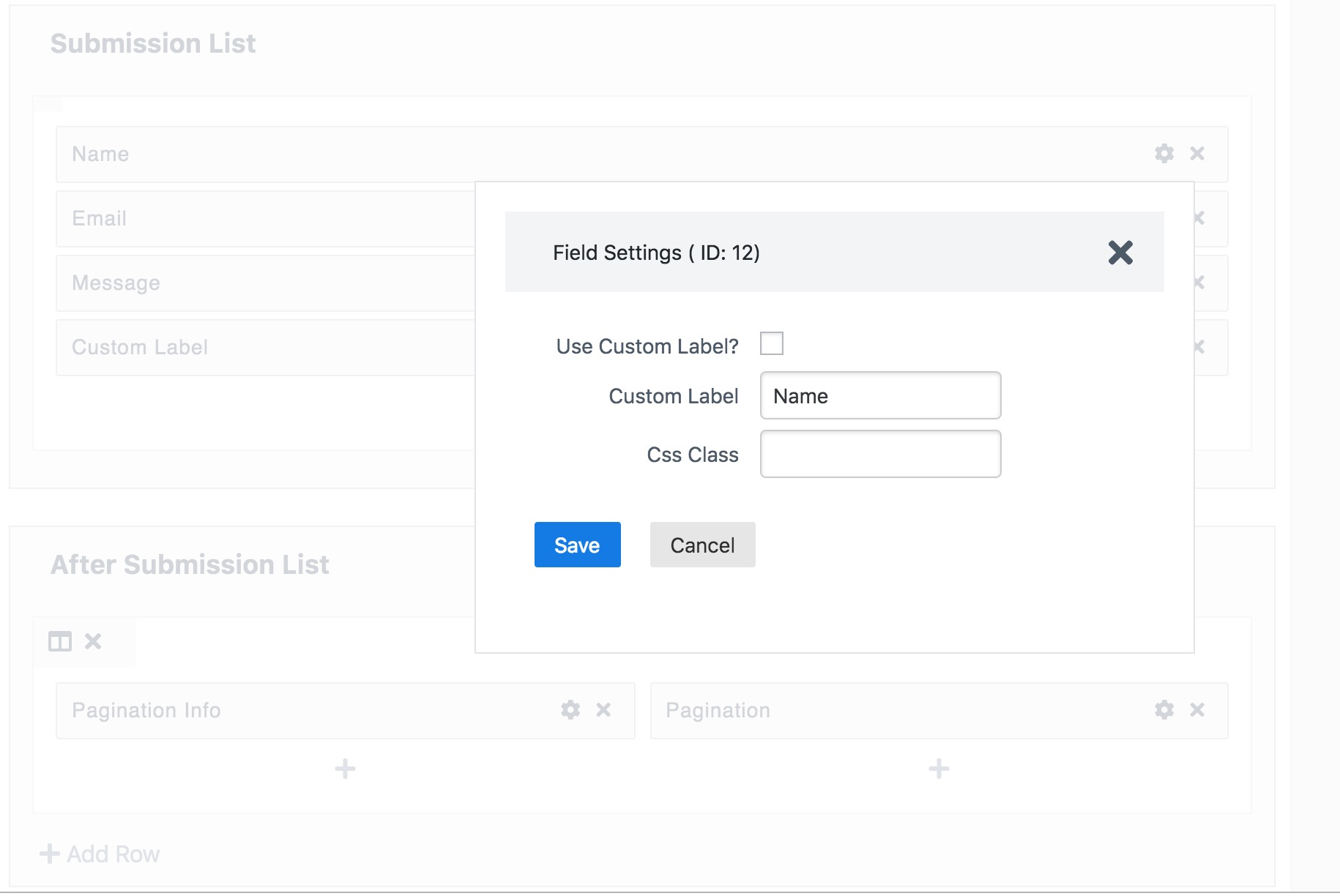This screenshot has height=896, width=1340.
Task: Open settings gear for Pagination Info
Action: (x=570, y=710)
